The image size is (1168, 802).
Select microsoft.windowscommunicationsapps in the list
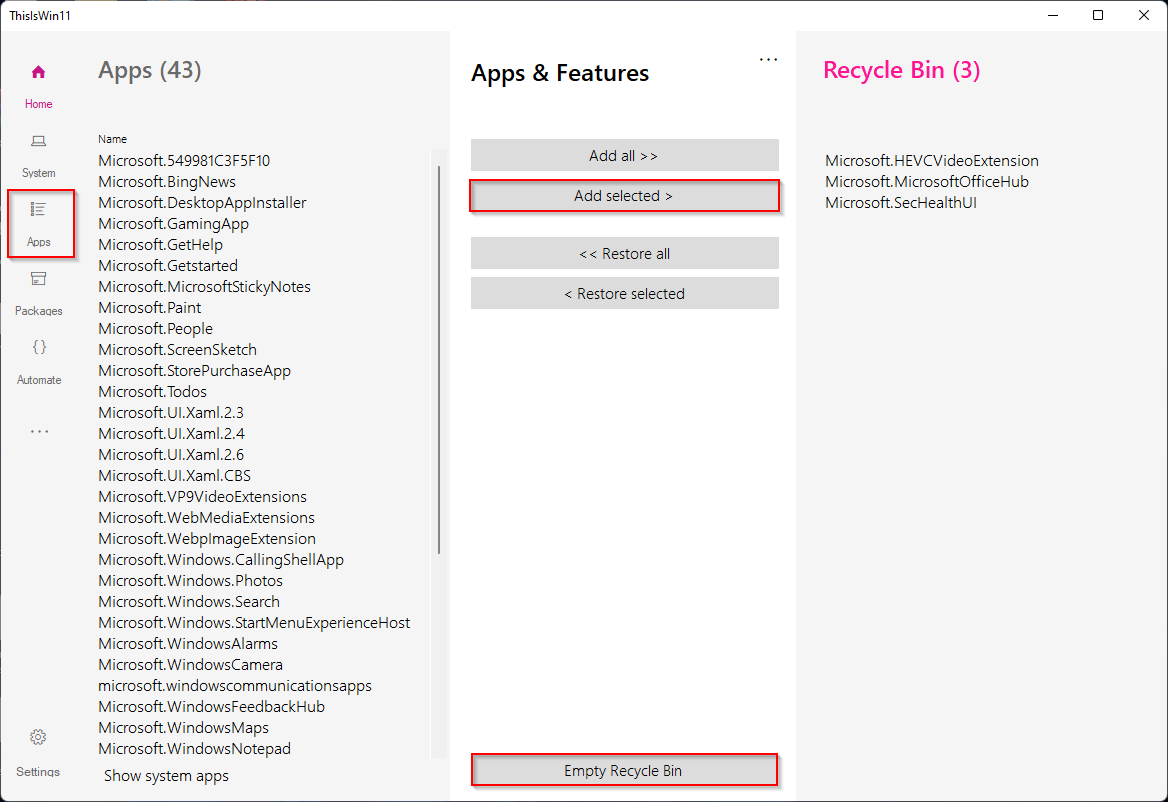tap(235, 685)
